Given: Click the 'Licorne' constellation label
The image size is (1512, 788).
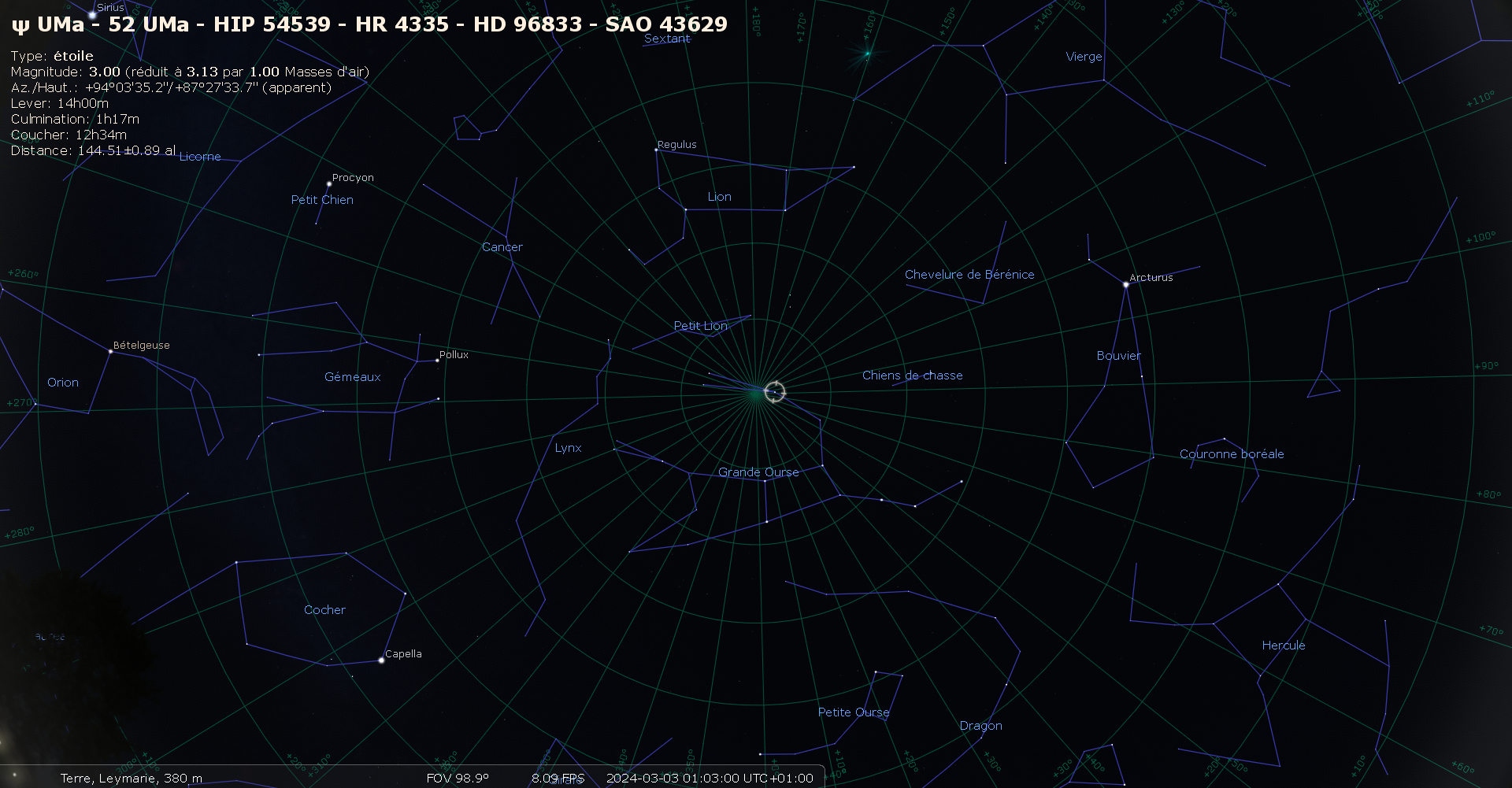Looking at the screenshot, I should click(x=200, y=157).
